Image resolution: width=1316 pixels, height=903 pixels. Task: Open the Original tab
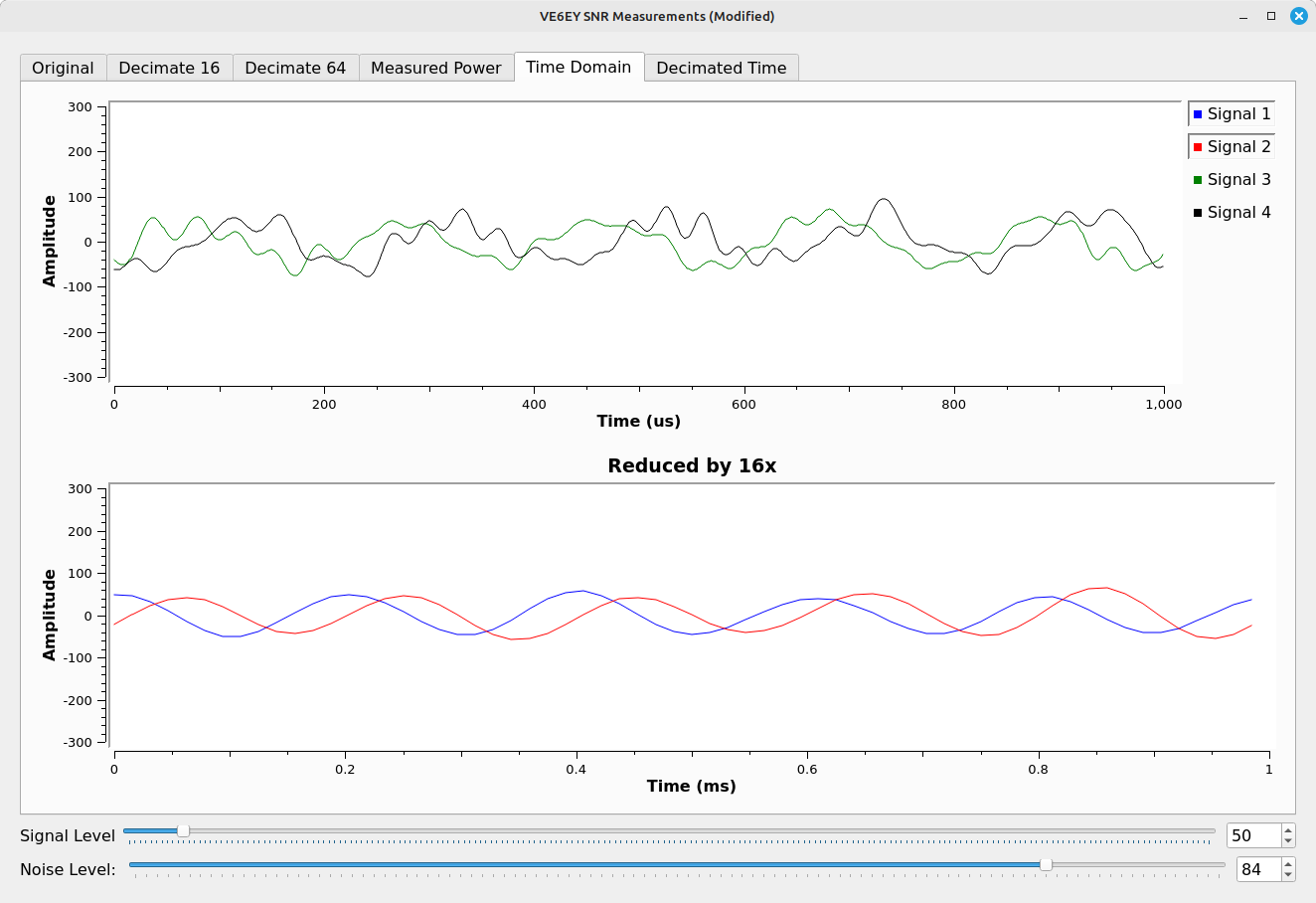click(x=63, y=68)
